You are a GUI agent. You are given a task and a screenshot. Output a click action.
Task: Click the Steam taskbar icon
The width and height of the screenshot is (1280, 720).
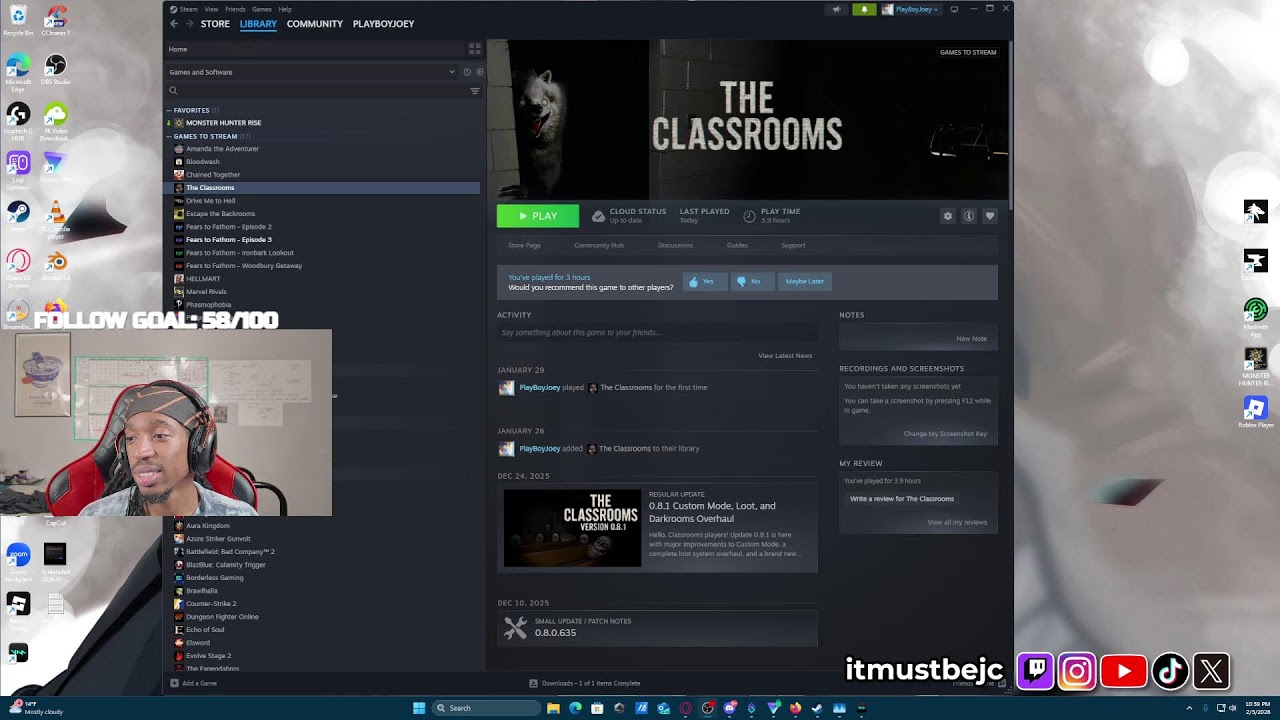click(817, 708)
